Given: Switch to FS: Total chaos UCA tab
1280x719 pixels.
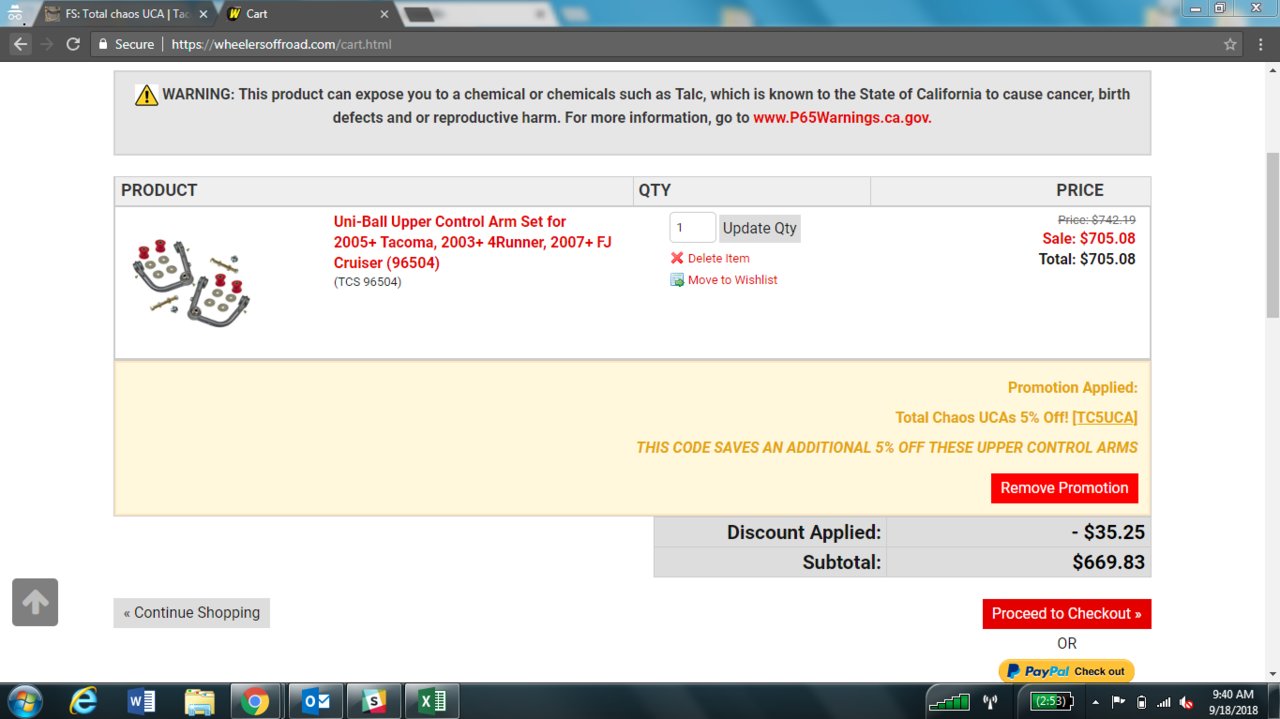Looking at the screenshot, I should (125, 14).
